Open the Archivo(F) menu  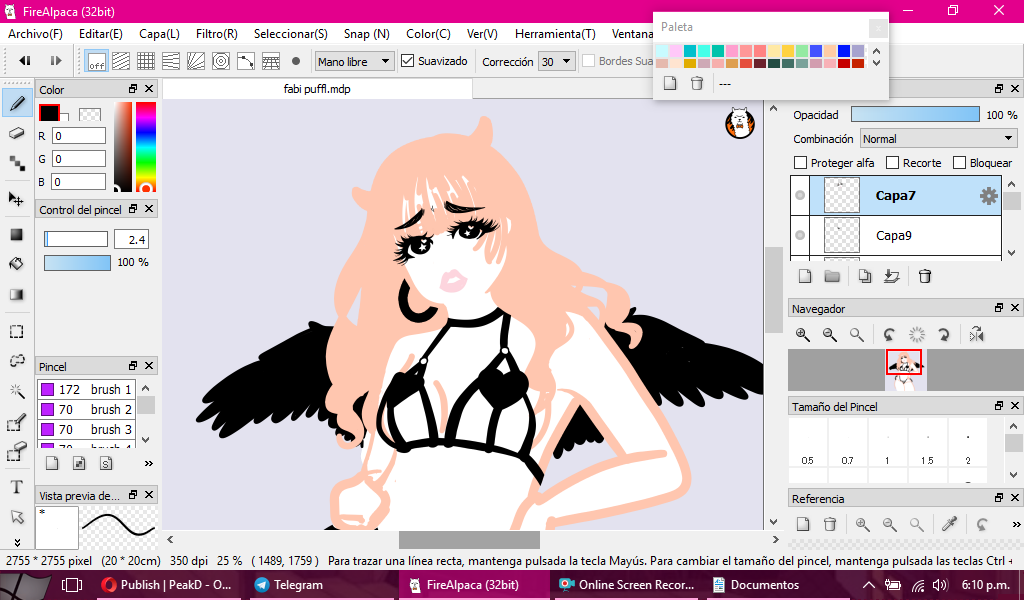(35, 34)
